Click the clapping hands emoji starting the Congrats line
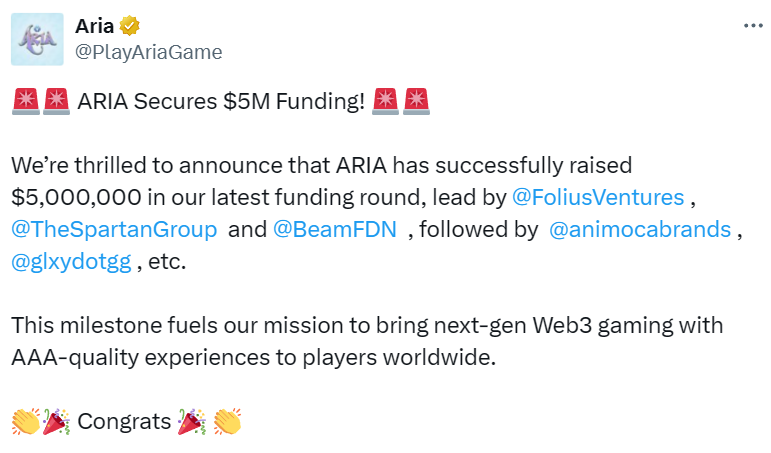This screenshot has width=771, height=453. point(25,422)
